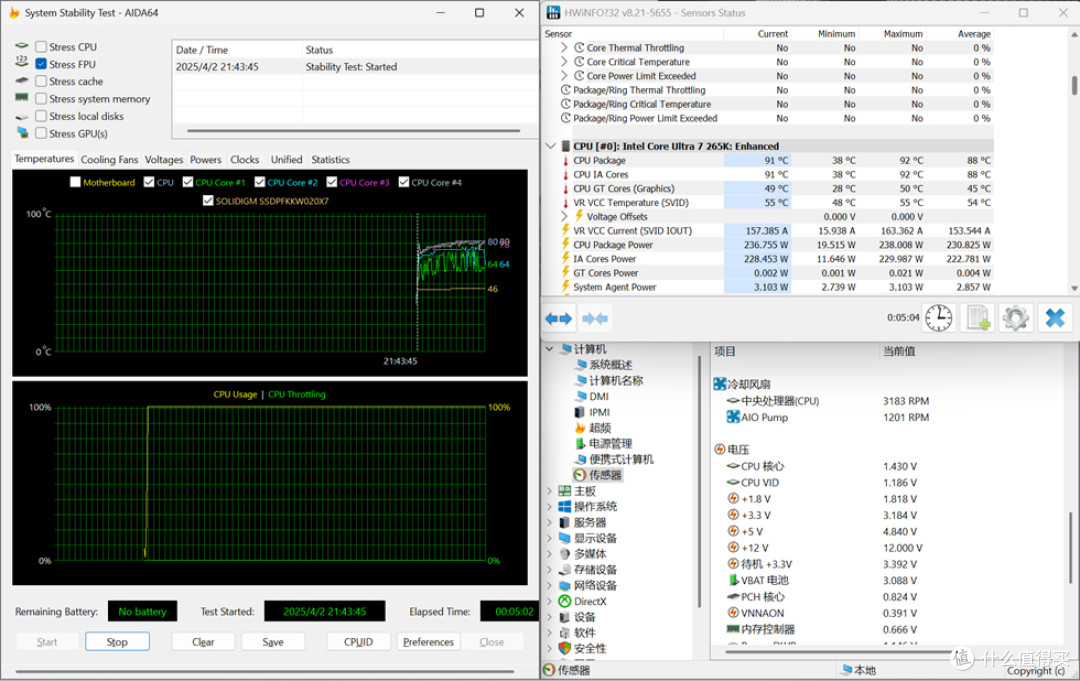
Task: Enable the Stress cache checkbox
Action: point(41,81)
